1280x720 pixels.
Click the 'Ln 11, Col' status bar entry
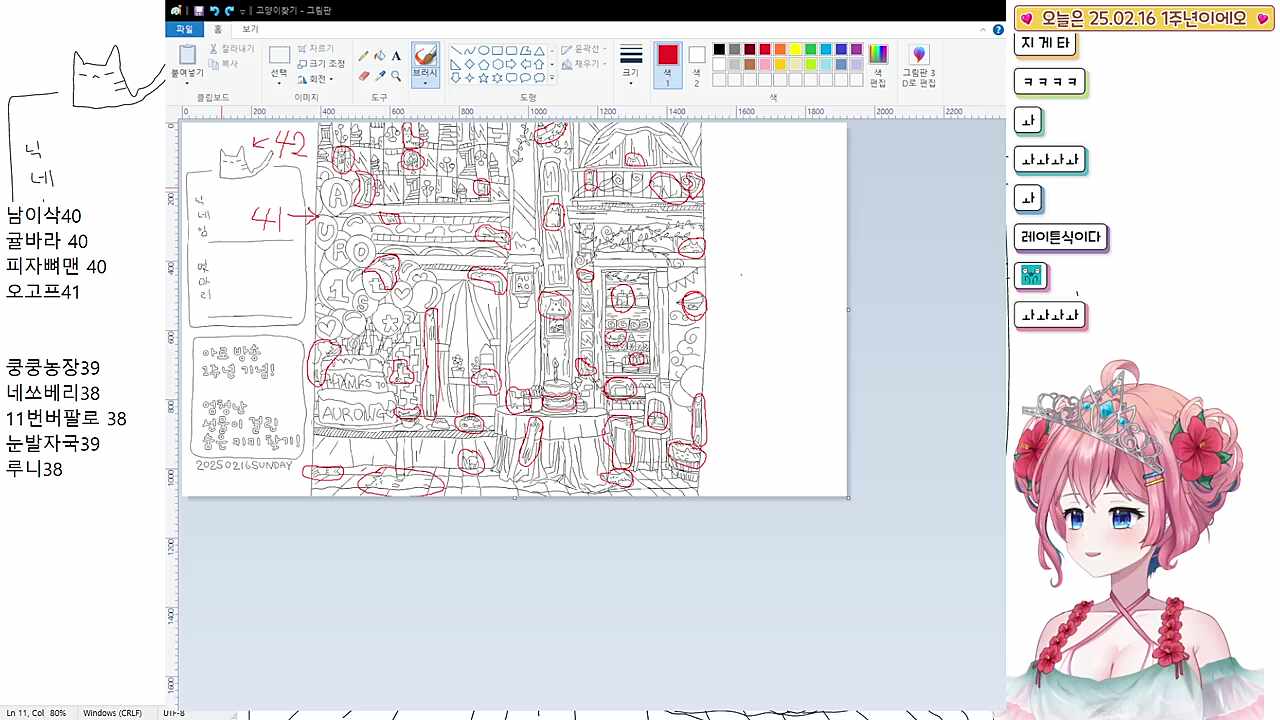pos(25,713)
